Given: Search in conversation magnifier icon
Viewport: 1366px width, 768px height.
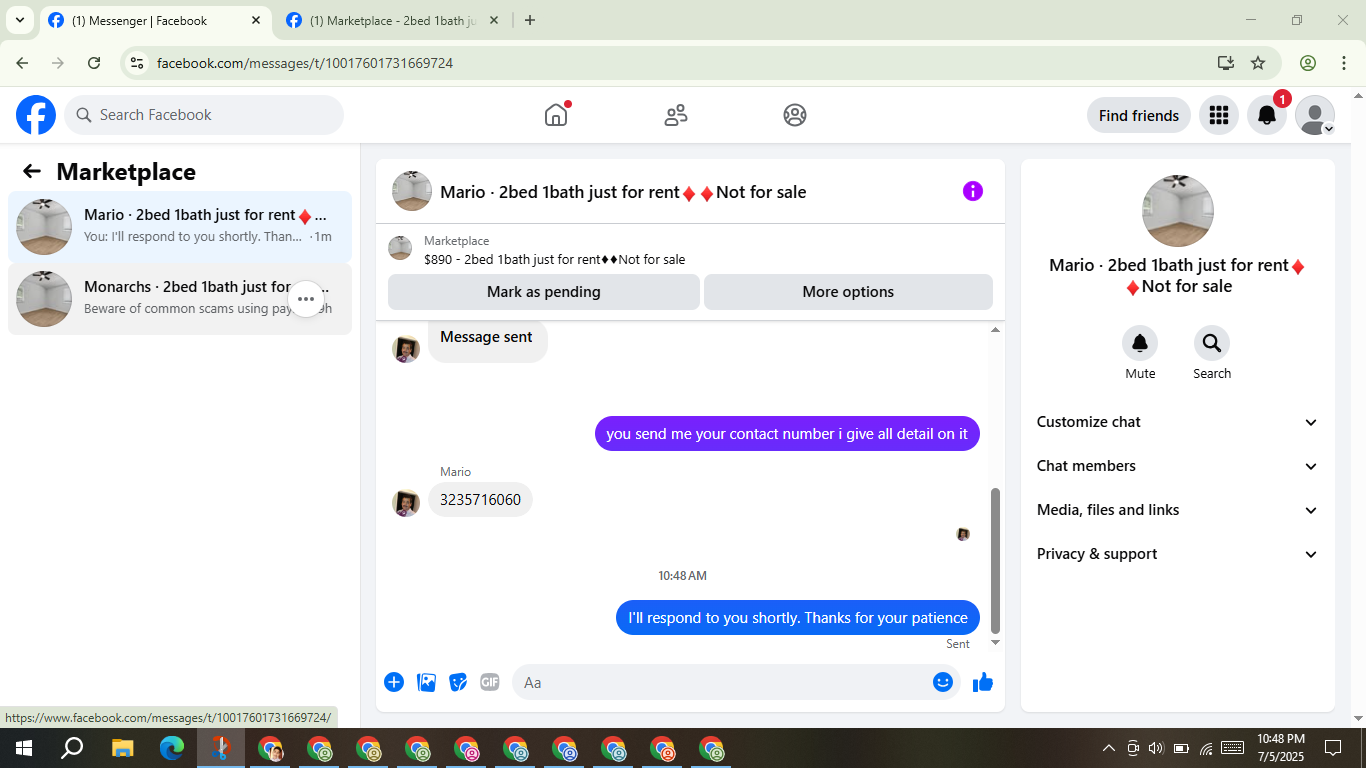Looking at the screenshot, I should pos(1212,343).
